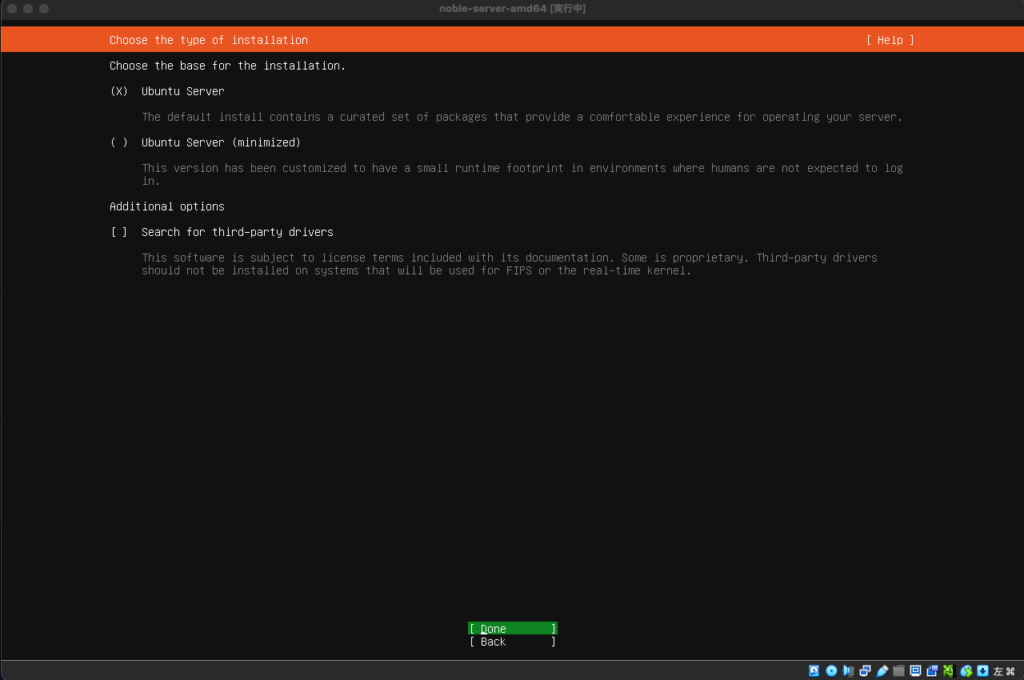Open the USB devices plug icon
1024x680 pixels.
click(x=882, y=671)
